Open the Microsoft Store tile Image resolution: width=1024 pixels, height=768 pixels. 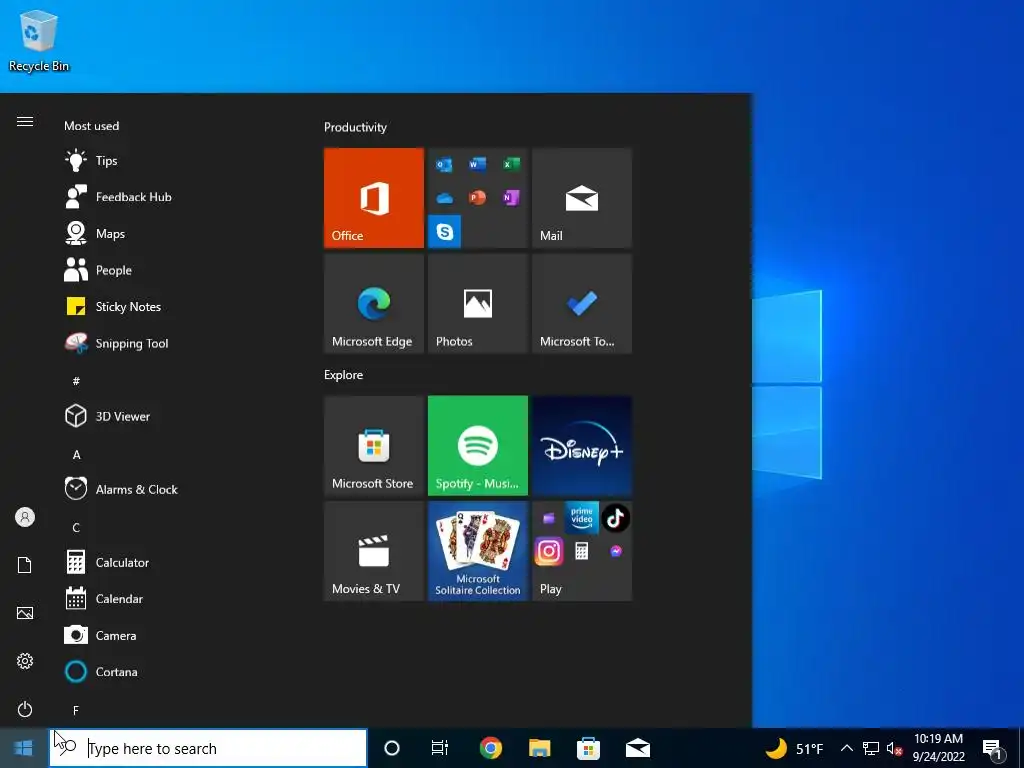coord(374,445)
